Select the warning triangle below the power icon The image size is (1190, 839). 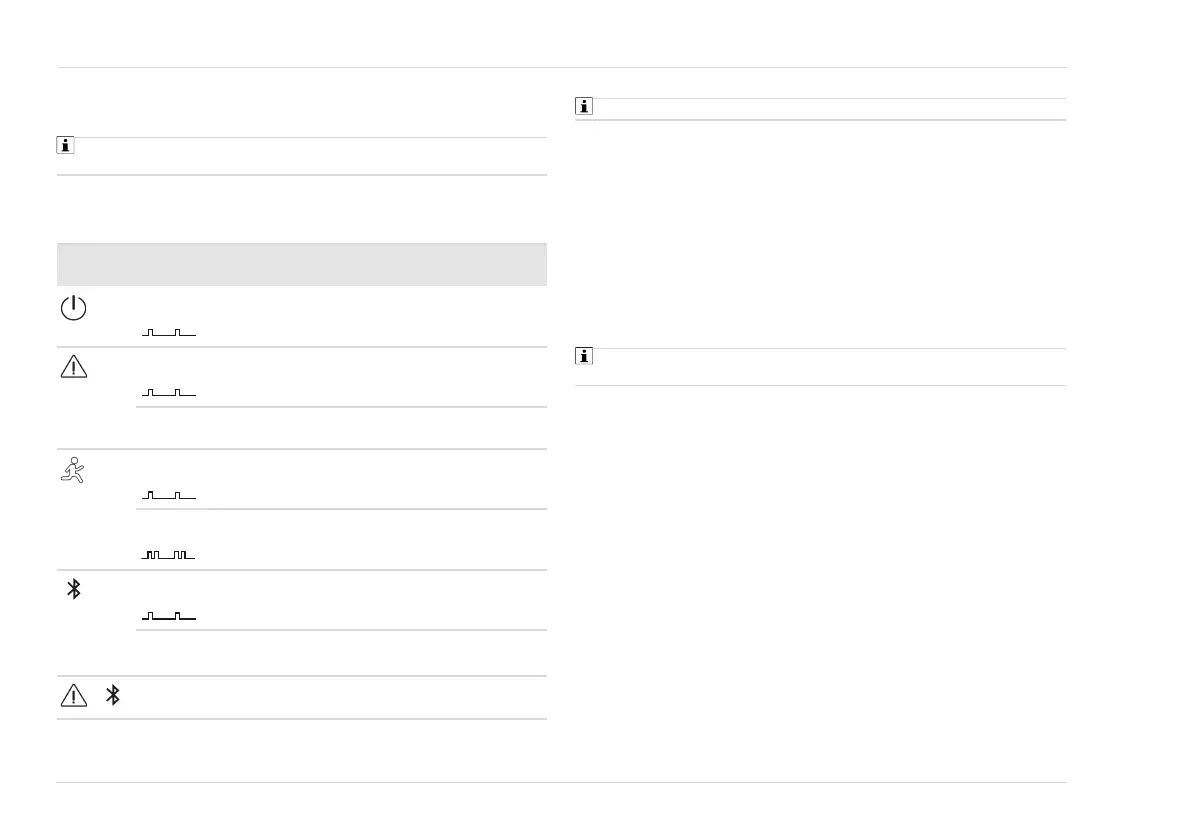74,368
